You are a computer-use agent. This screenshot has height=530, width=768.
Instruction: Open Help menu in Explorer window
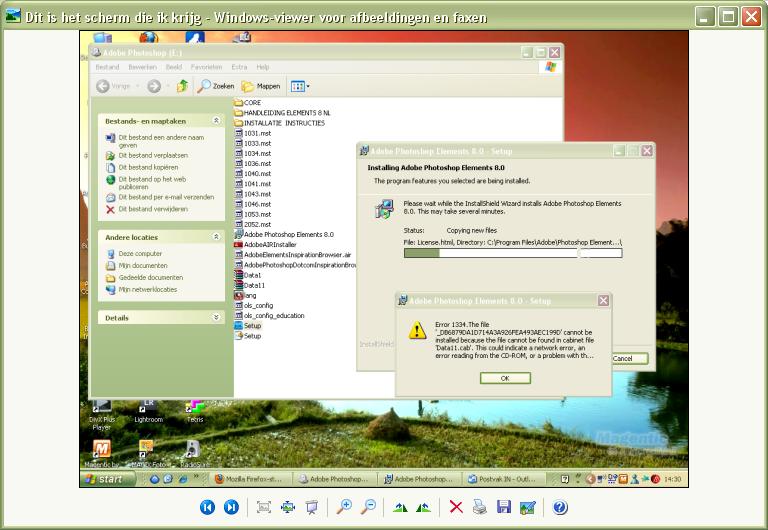pyautogui.click(x=263, y=67)
